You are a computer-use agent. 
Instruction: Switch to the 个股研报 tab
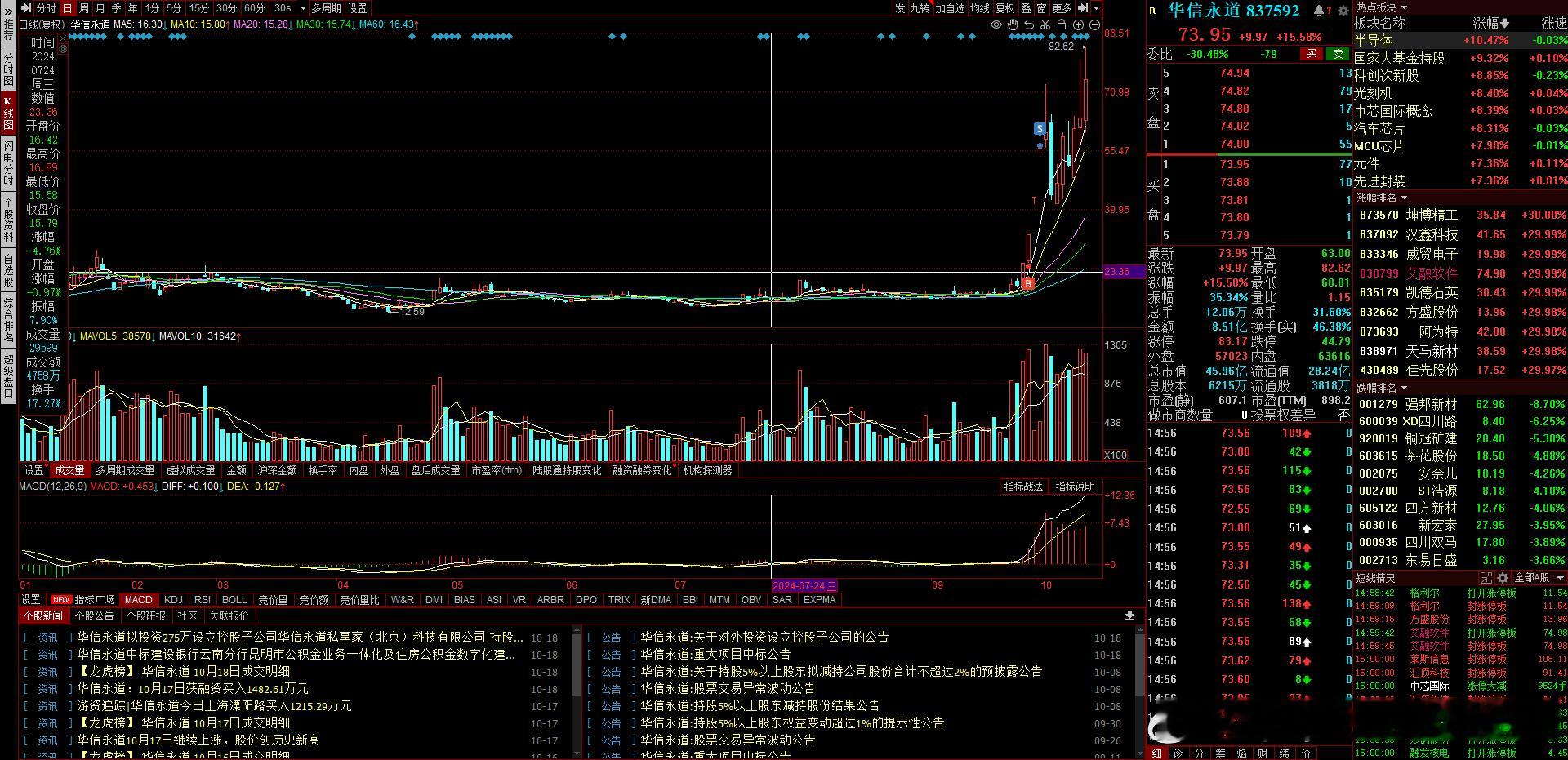(146, 616)
